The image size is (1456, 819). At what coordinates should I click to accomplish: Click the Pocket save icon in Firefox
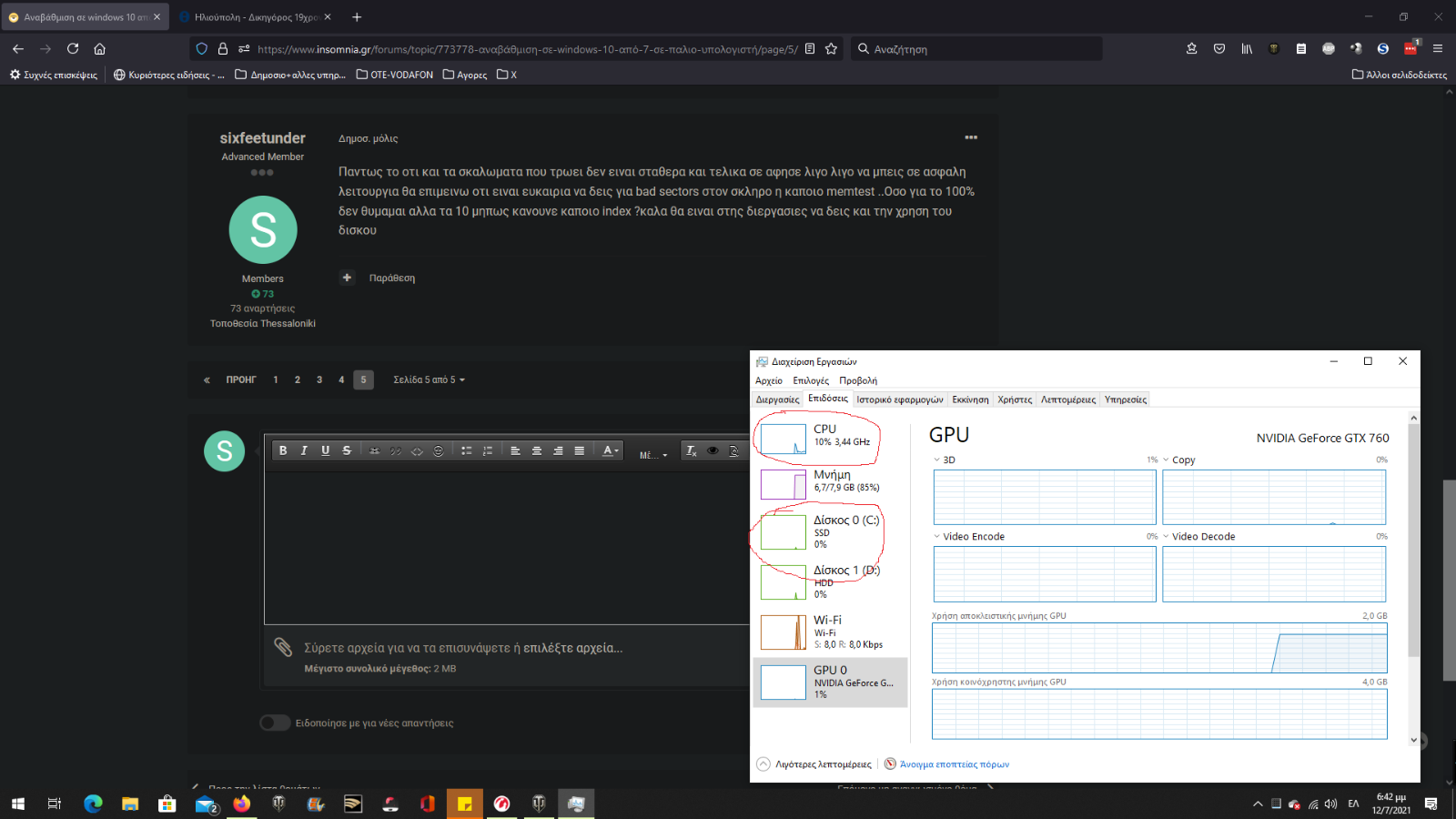point(1219,49)
